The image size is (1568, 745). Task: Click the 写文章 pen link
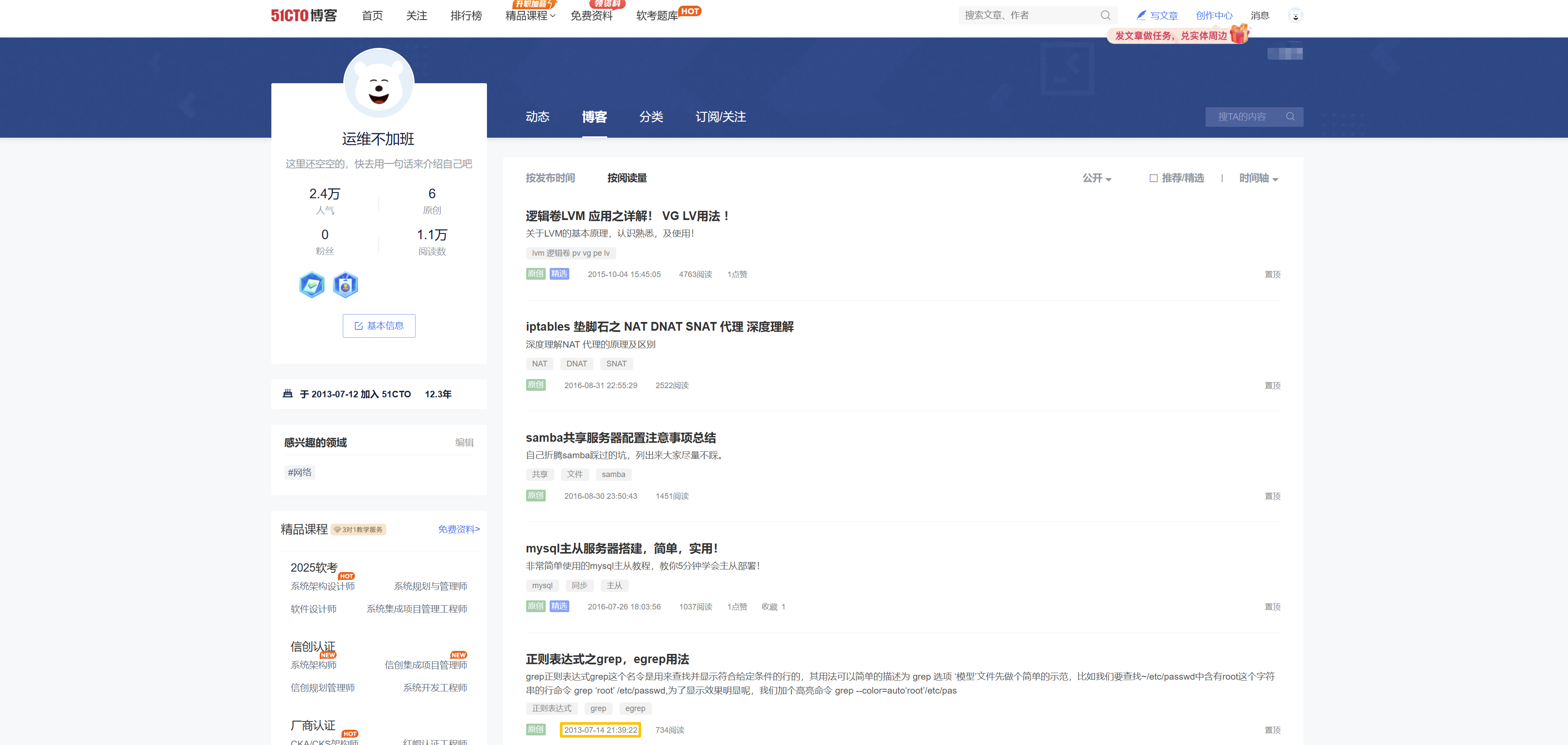point(1156,16)
